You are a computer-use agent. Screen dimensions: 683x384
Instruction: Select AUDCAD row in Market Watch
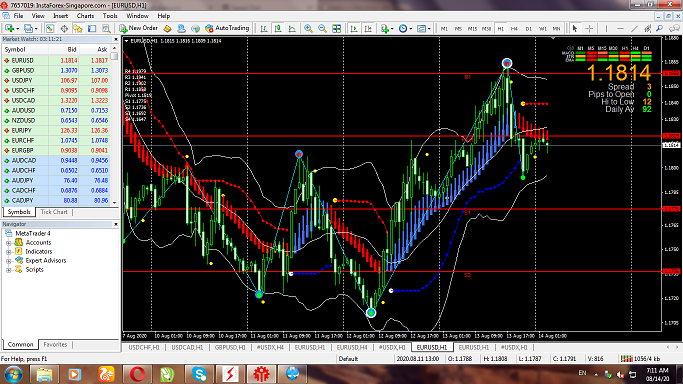click(56, 161)
